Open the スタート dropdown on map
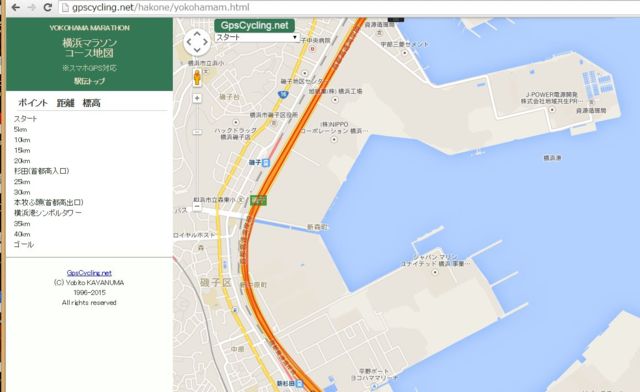The width and height of the screenshot is (640, 392). click(x=257, y=37)
